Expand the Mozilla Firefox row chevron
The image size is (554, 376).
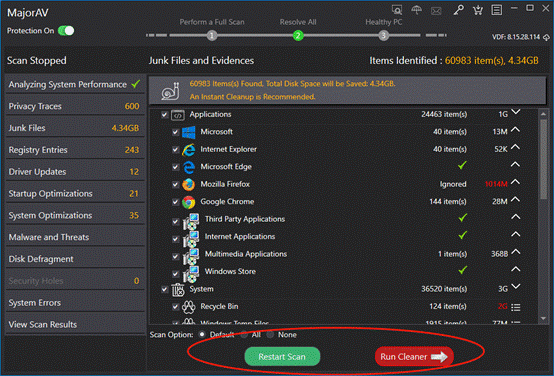(515, 182)
